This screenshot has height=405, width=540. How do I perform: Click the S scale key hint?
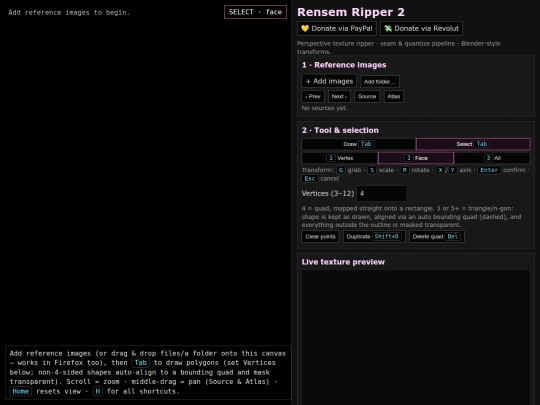coord(372,170)
